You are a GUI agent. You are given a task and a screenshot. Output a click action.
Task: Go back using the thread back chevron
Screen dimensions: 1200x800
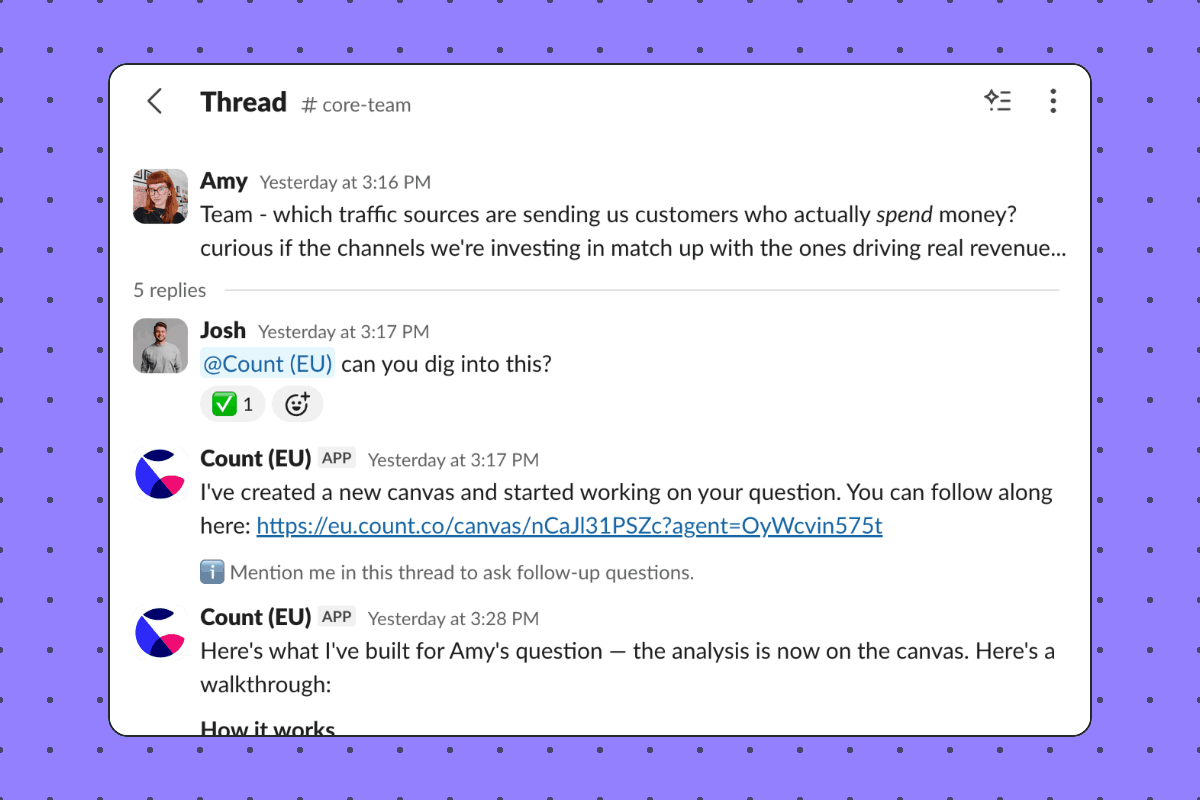155,101
